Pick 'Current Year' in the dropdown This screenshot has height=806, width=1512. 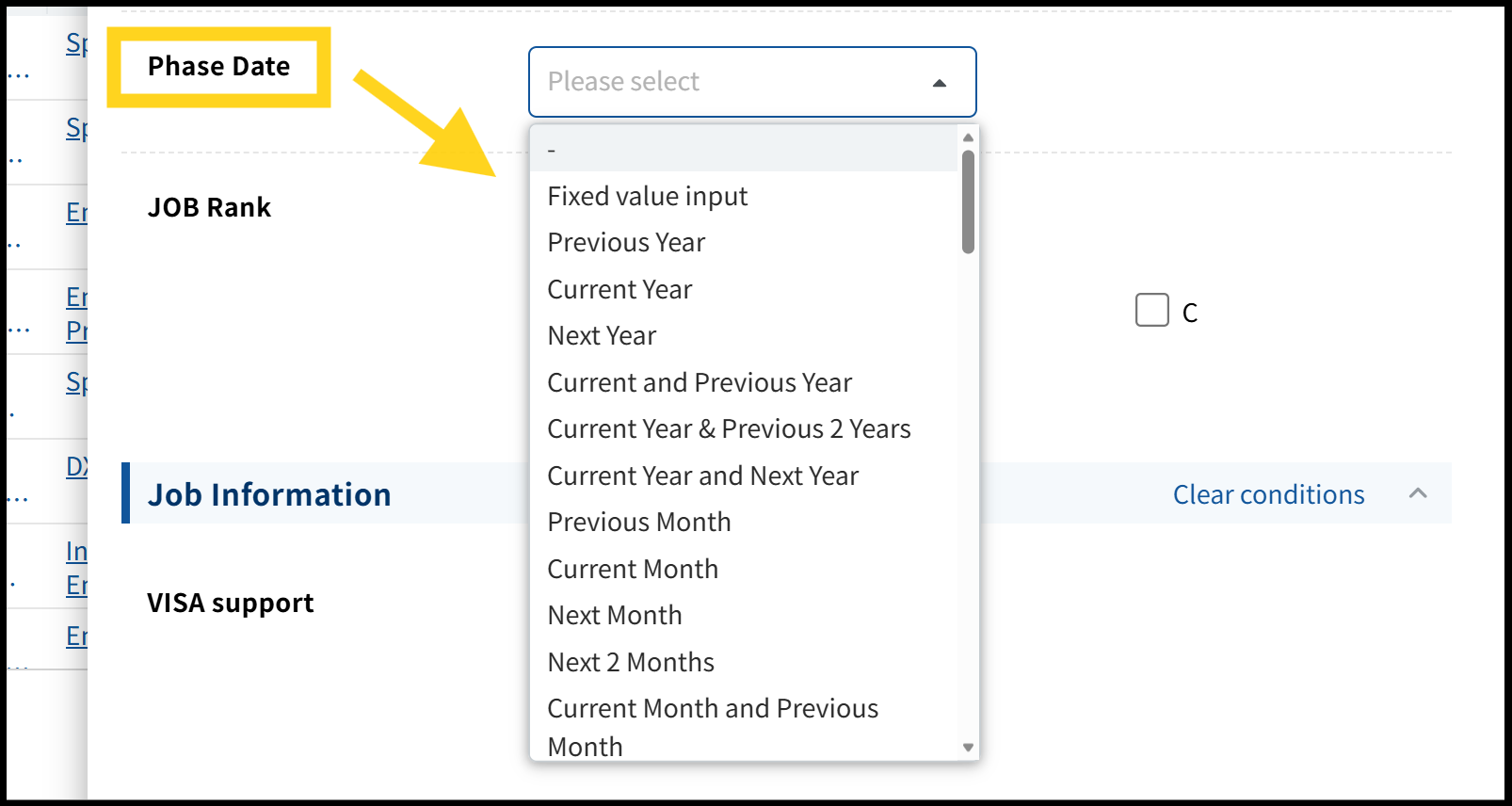[619, 289]
